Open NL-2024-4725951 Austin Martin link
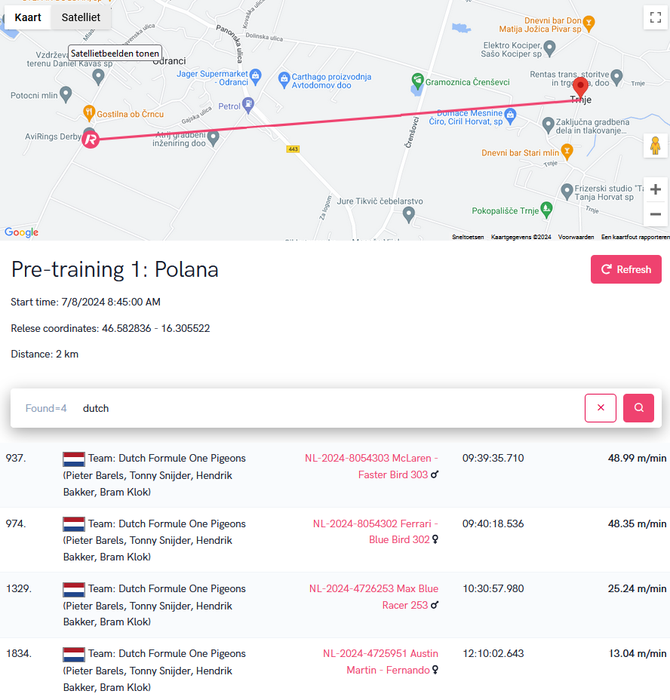This screenshot has height=700, width=670. click(381, 661)
